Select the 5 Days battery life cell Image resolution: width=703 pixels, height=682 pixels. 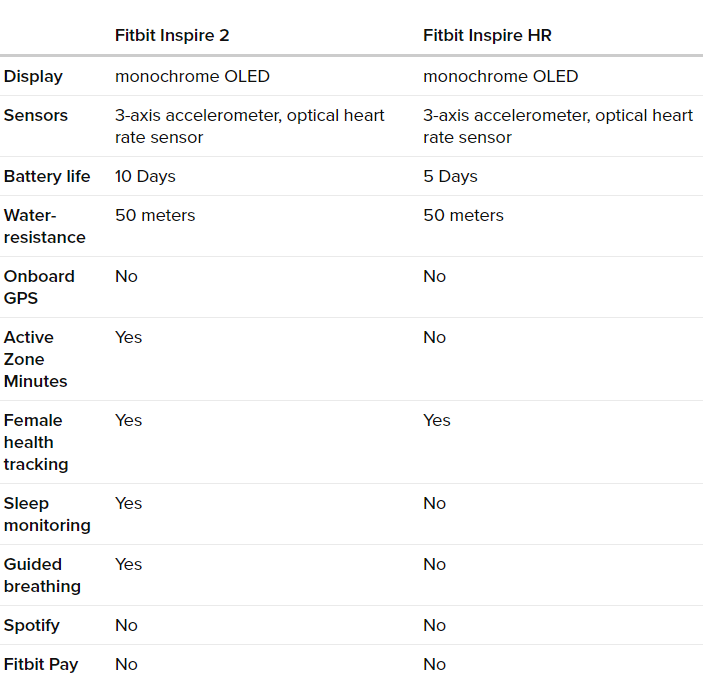coord(450,176)
